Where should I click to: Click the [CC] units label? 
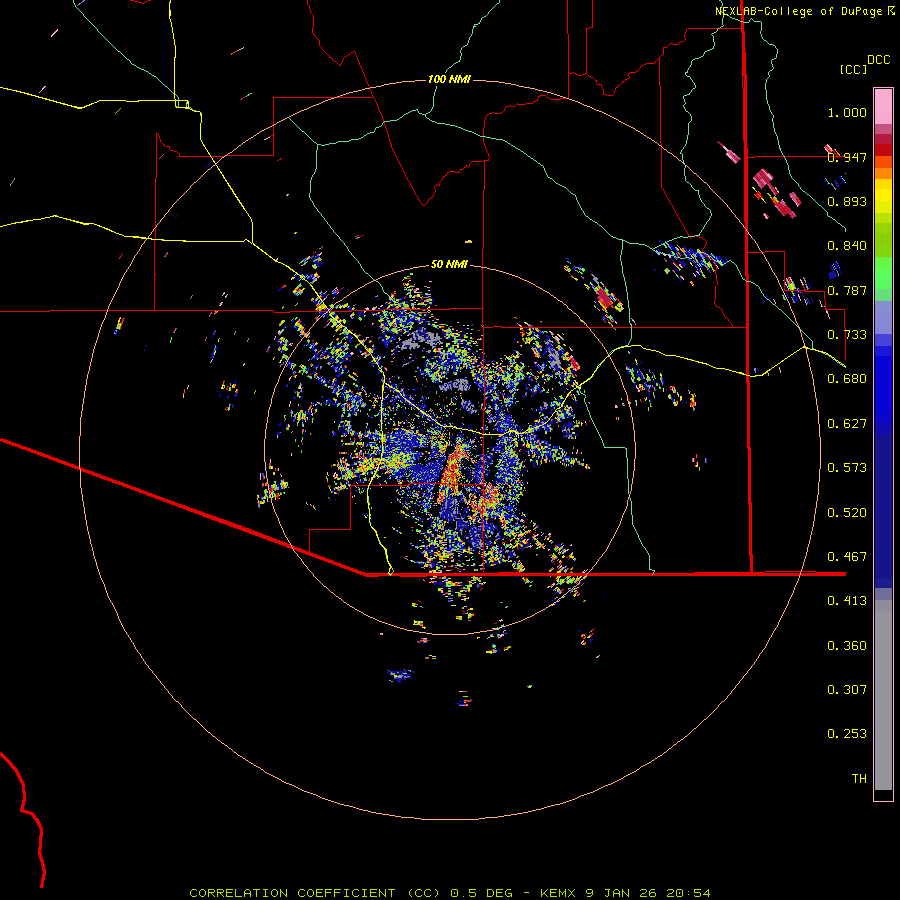tap(853, 69)
